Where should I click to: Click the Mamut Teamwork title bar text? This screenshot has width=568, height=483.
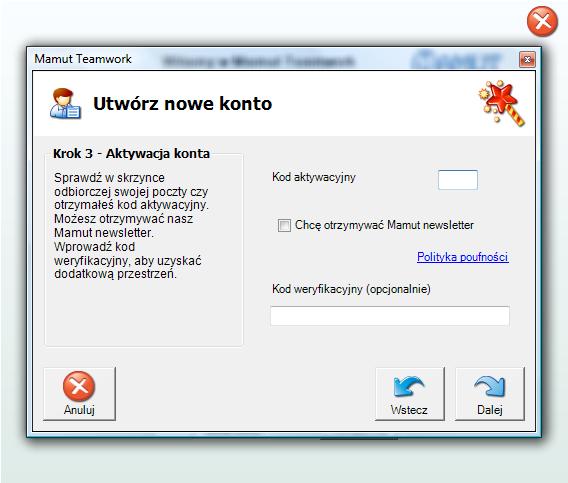pyautogui.click(x=83, y=59)
